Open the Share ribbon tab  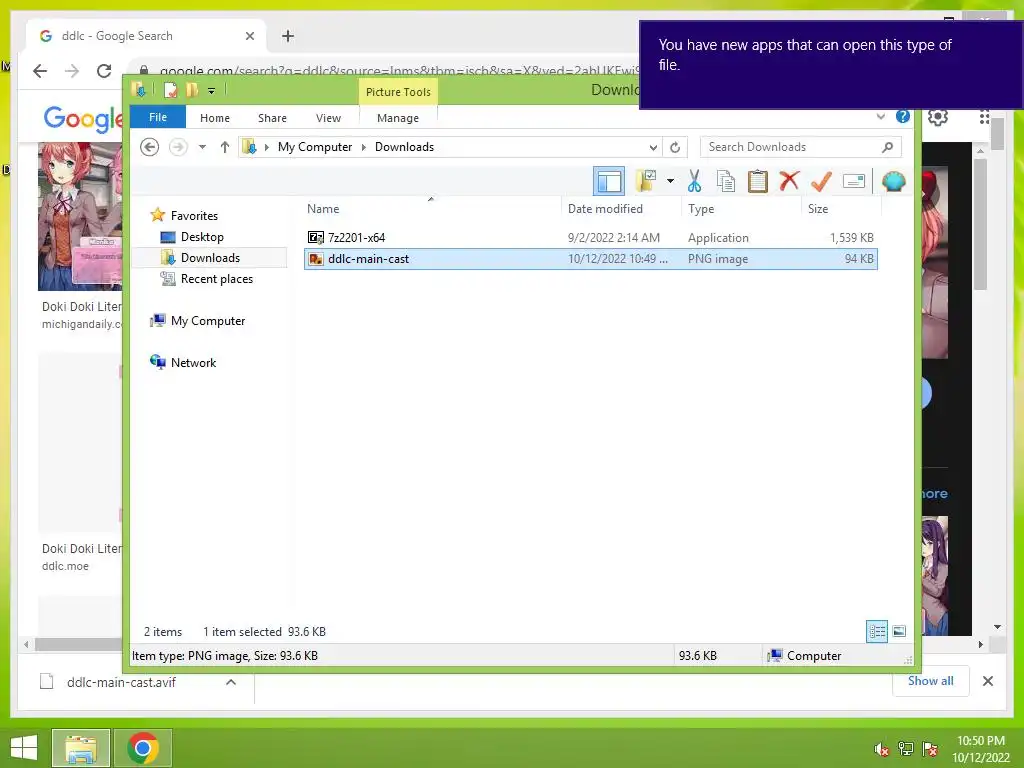[x=272, y=118]
